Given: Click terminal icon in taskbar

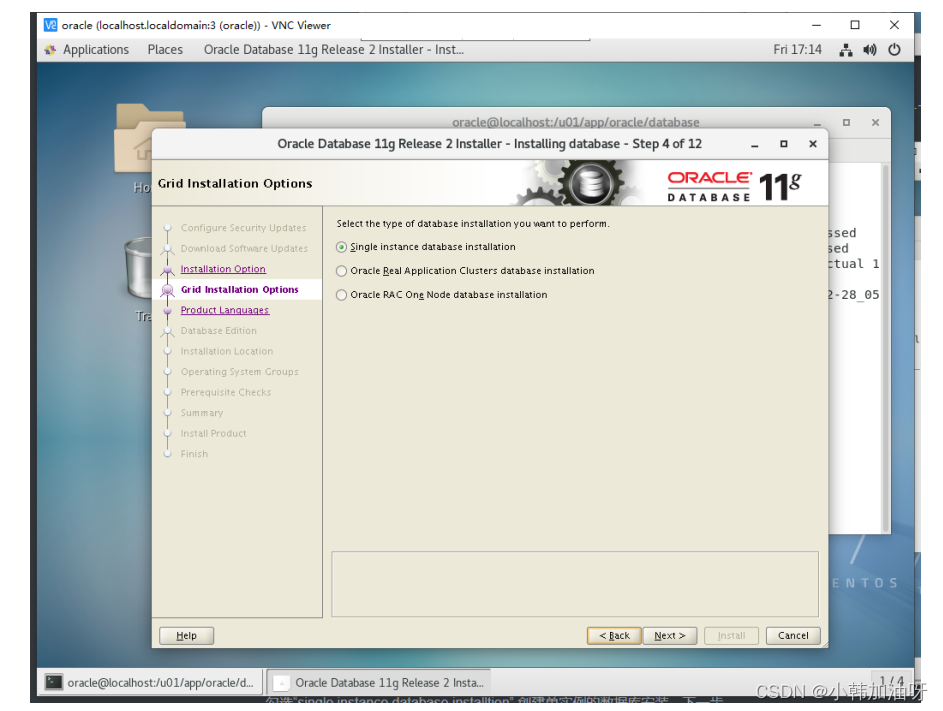Looking at the screenshot, I should coord(54,682).
